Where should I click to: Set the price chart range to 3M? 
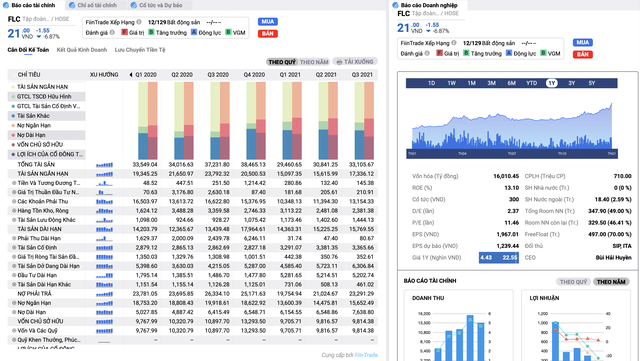pyautogui.click(x=491, y=83)
